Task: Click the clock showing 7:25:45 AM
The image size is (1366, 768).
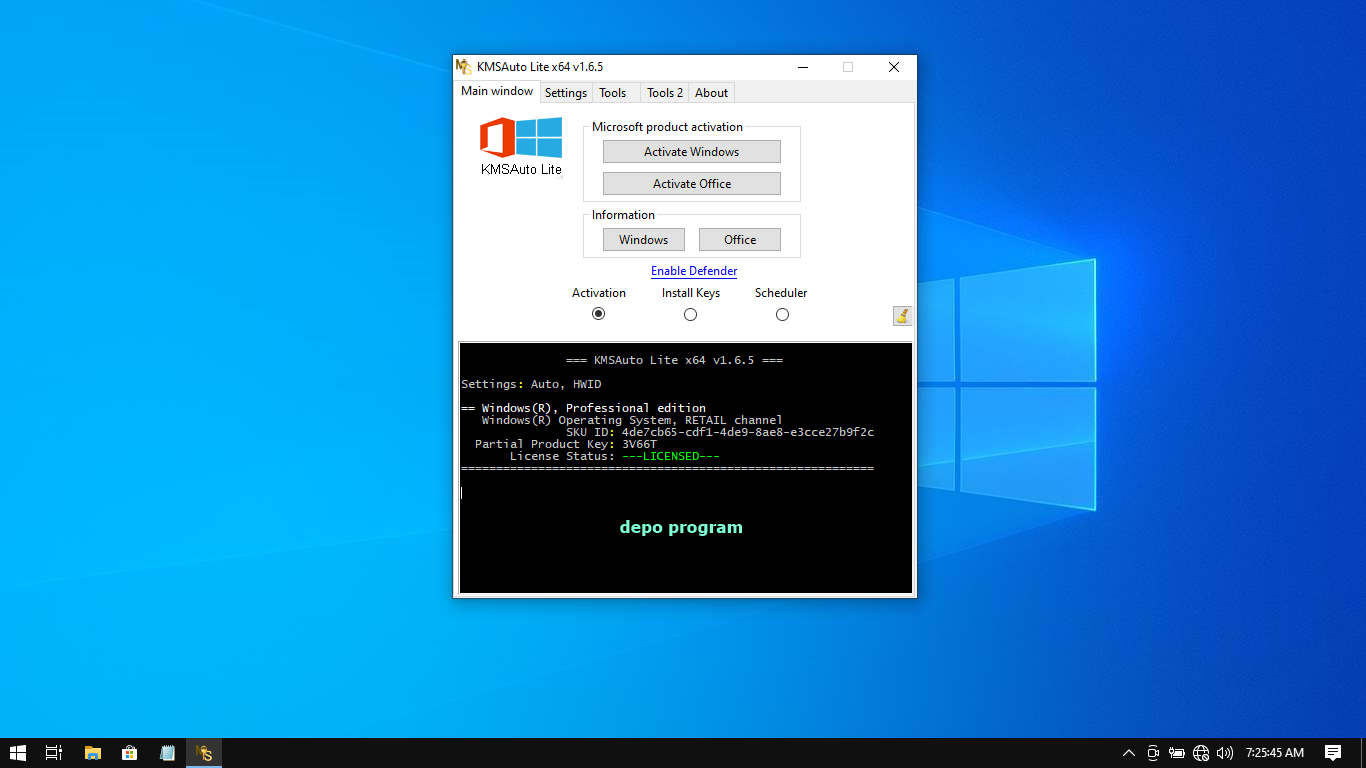Action: (1275, 753)
